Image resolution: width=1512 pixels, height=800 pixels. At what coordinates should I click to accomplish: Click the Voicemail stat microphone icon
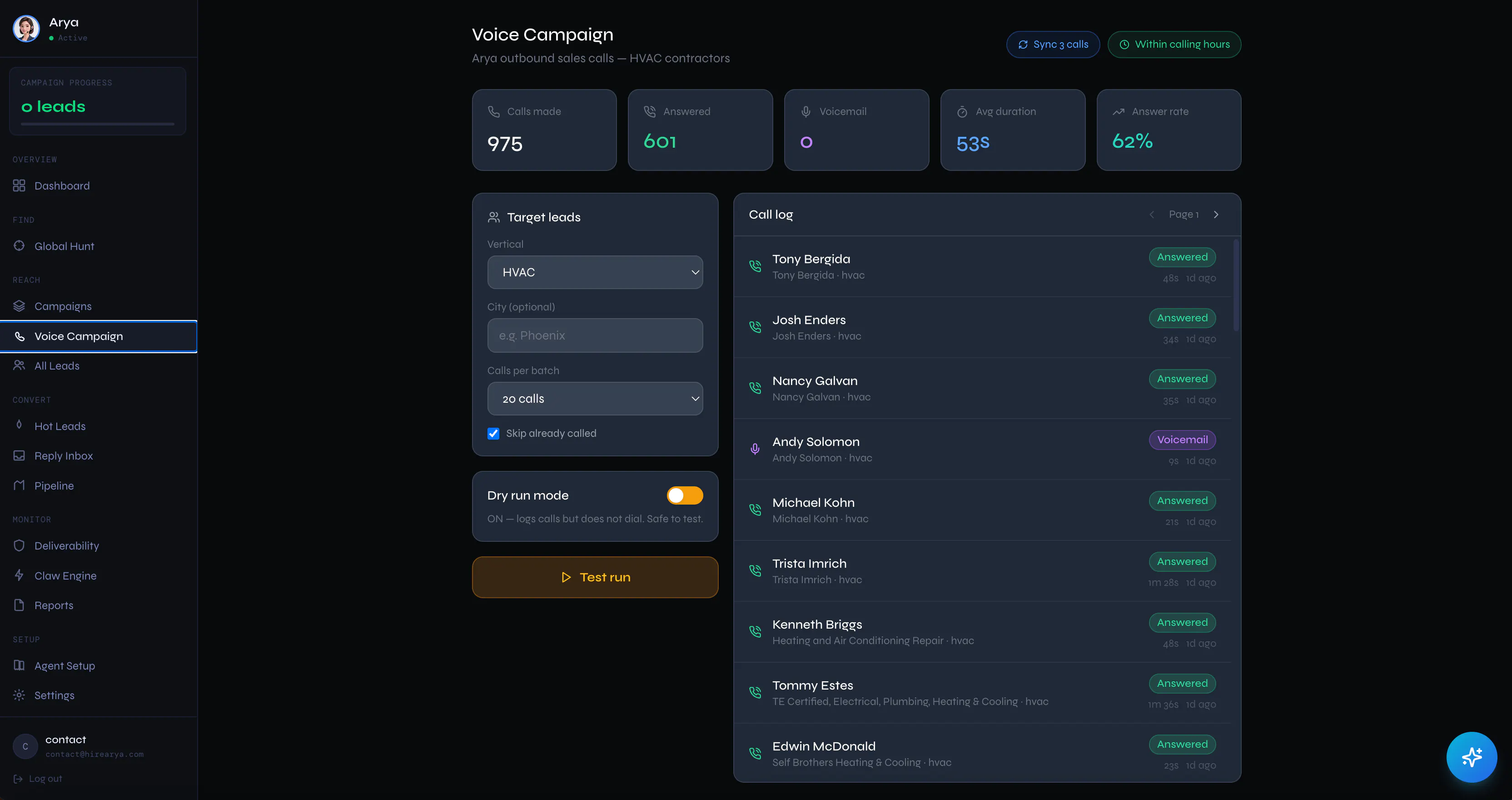806,112
